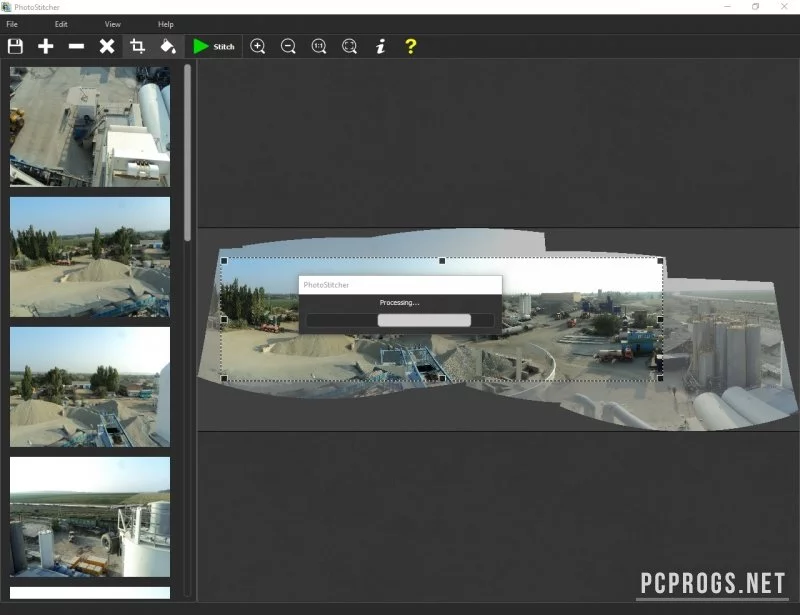The image size is (800, 615).
Task: Click the PhotoStitcher app icon in title bar
Action: coord(6,7)
